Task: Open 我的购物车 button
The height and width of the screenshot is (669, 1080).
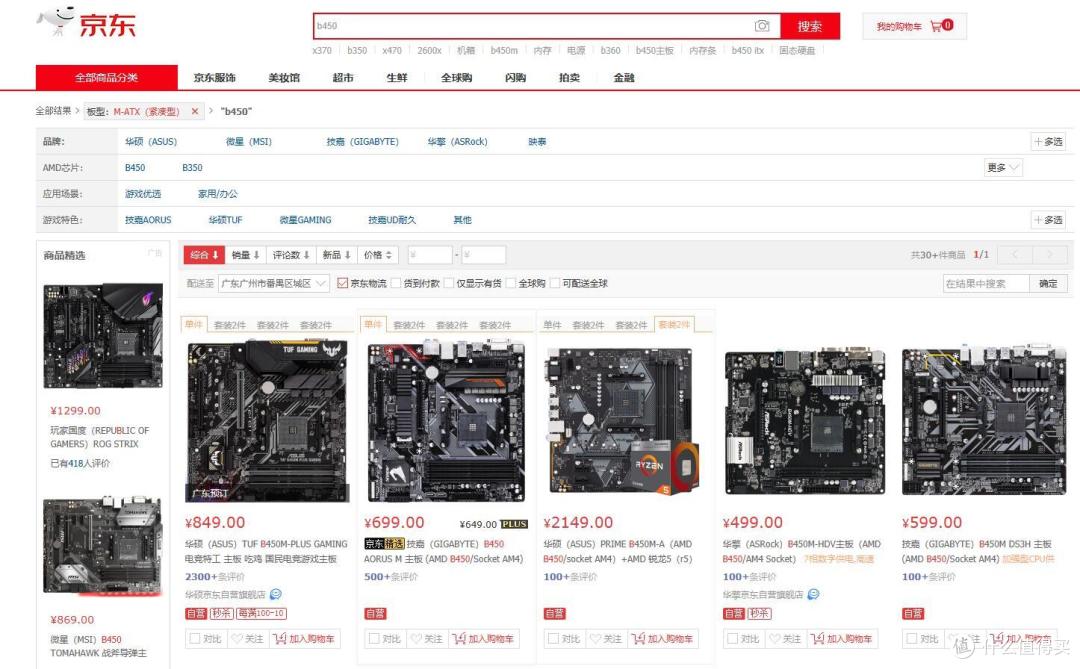Action: pos(914,26)
